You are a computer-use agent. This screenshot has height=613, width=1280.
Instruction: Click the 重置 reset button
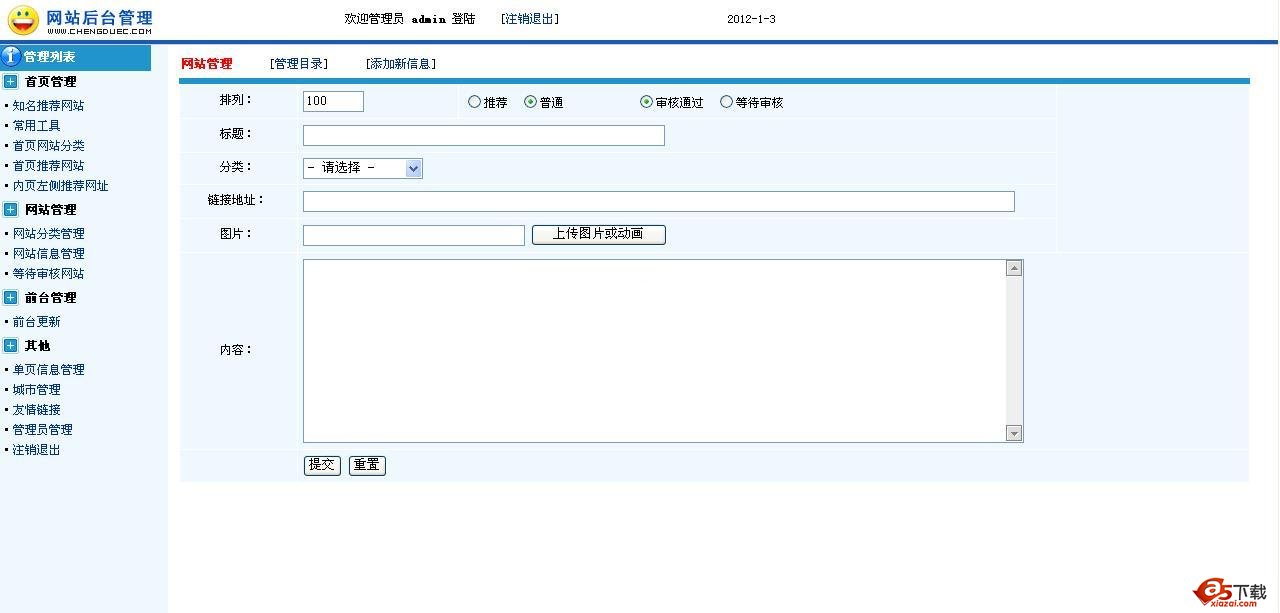click(x=367, y=465)
